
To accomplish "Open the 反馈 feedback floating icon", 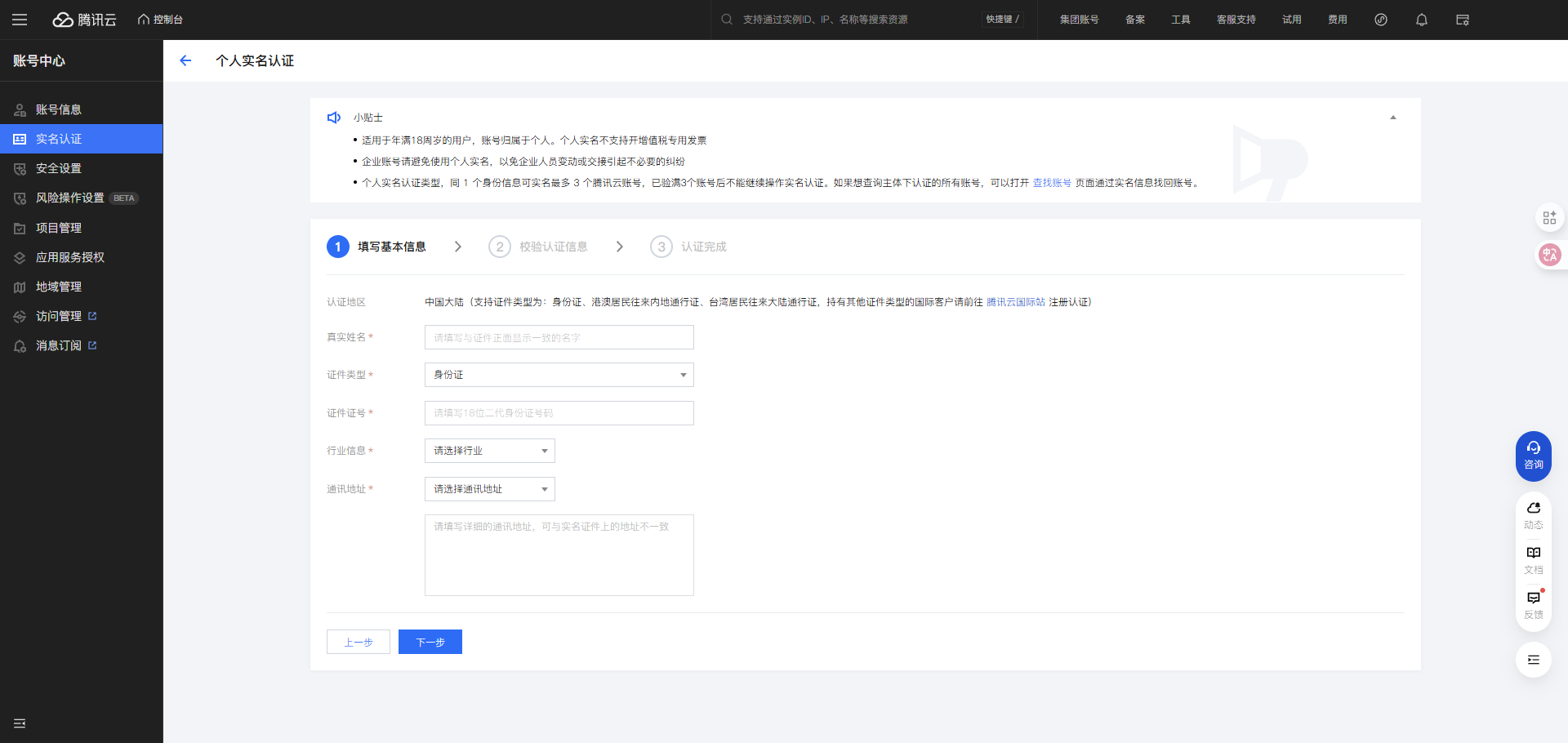I will [1533, 604].
